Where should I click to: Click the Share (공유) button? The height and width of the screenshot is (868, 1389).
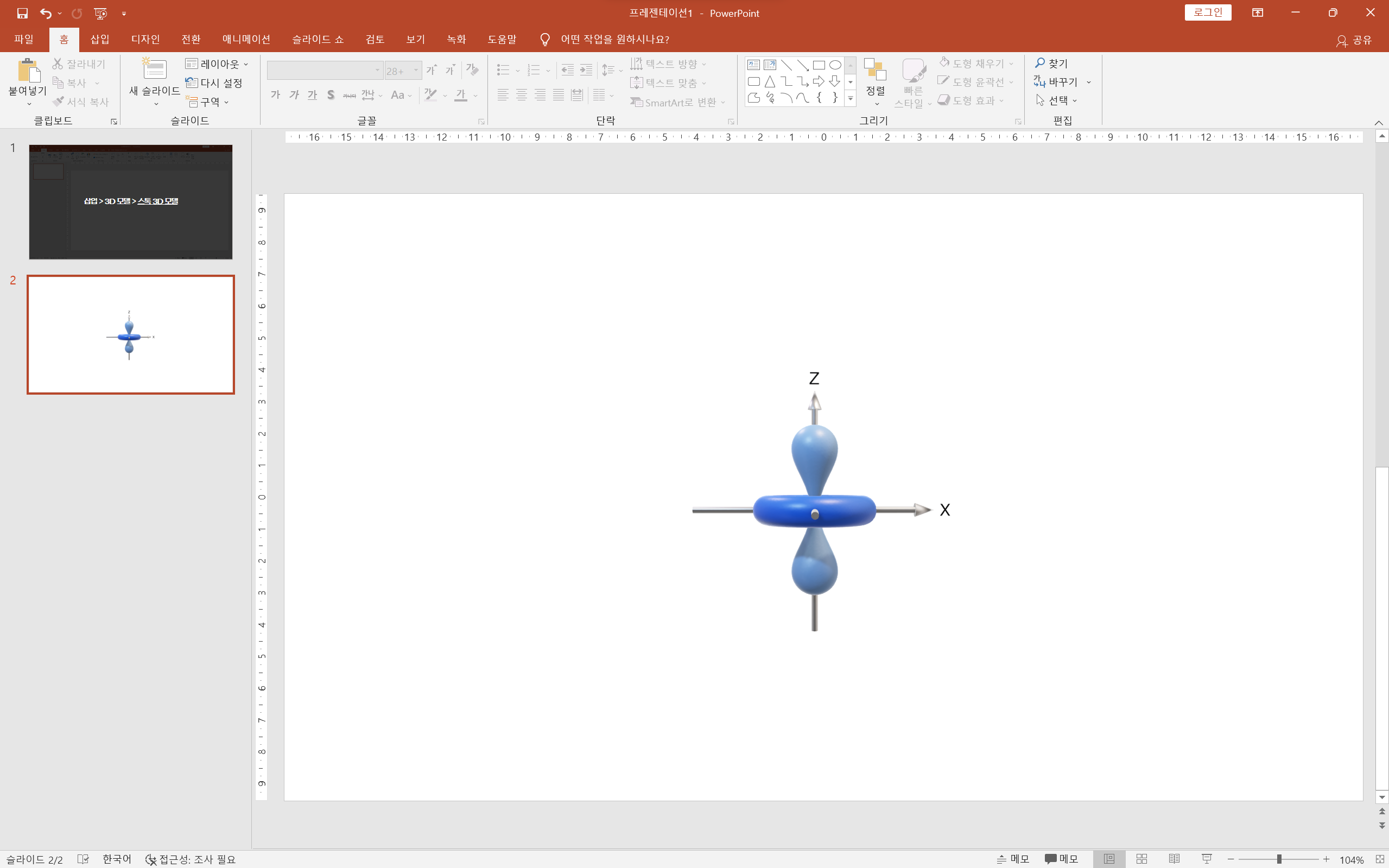point(1355,40)
